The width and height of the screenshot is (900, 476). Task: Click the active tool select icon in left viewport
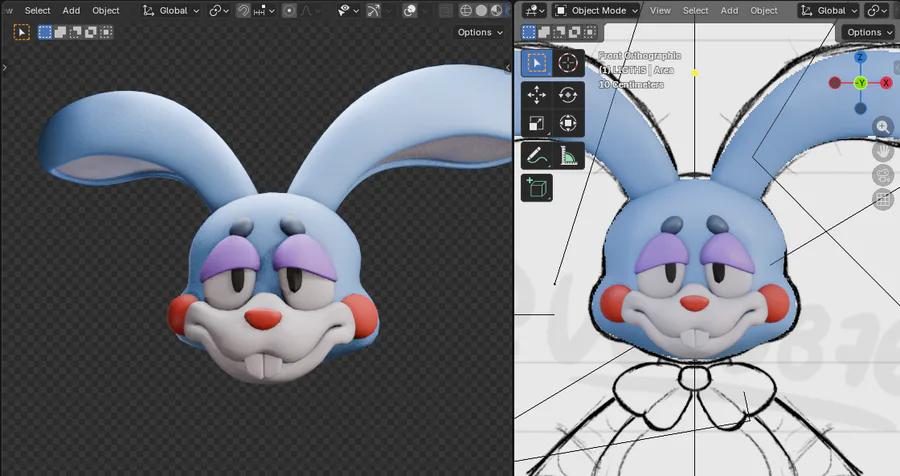[22, 32]
